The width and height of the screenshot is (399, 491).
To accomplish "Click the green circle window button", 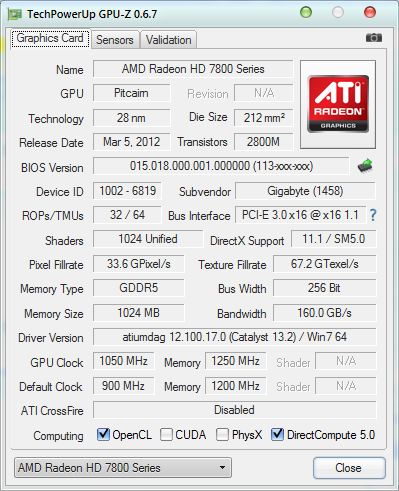I will point(306,12).
